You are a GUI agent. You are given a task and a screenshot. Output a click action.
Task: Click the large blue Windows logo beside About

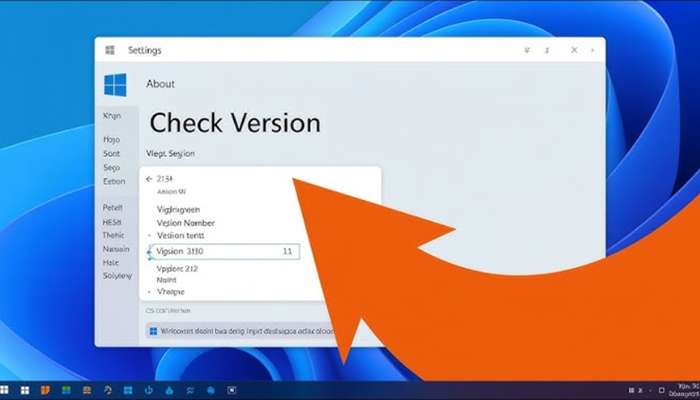pyautogui.click(x=115, y=85)
